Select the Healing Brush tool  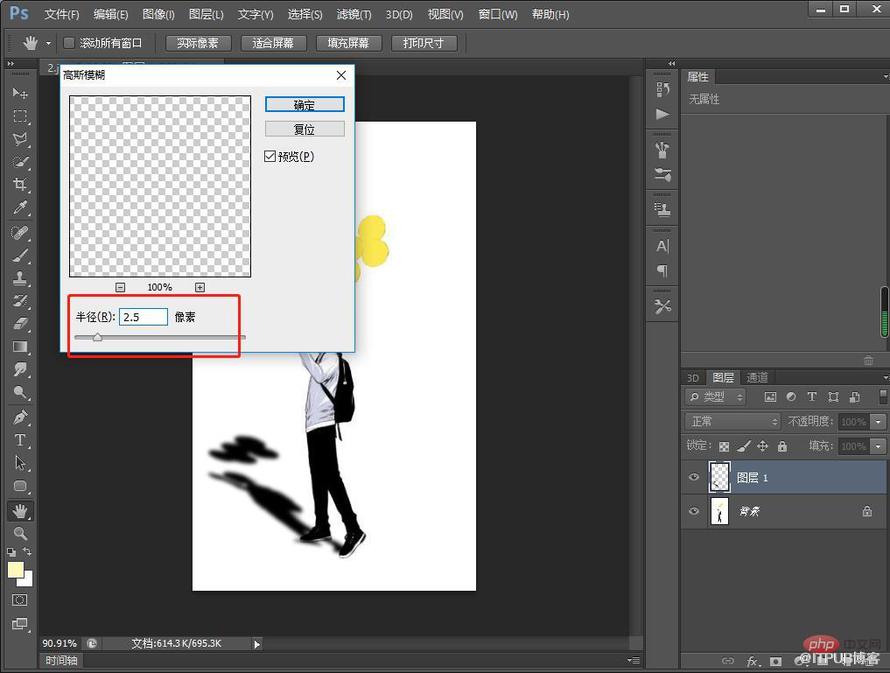(20, 233)
